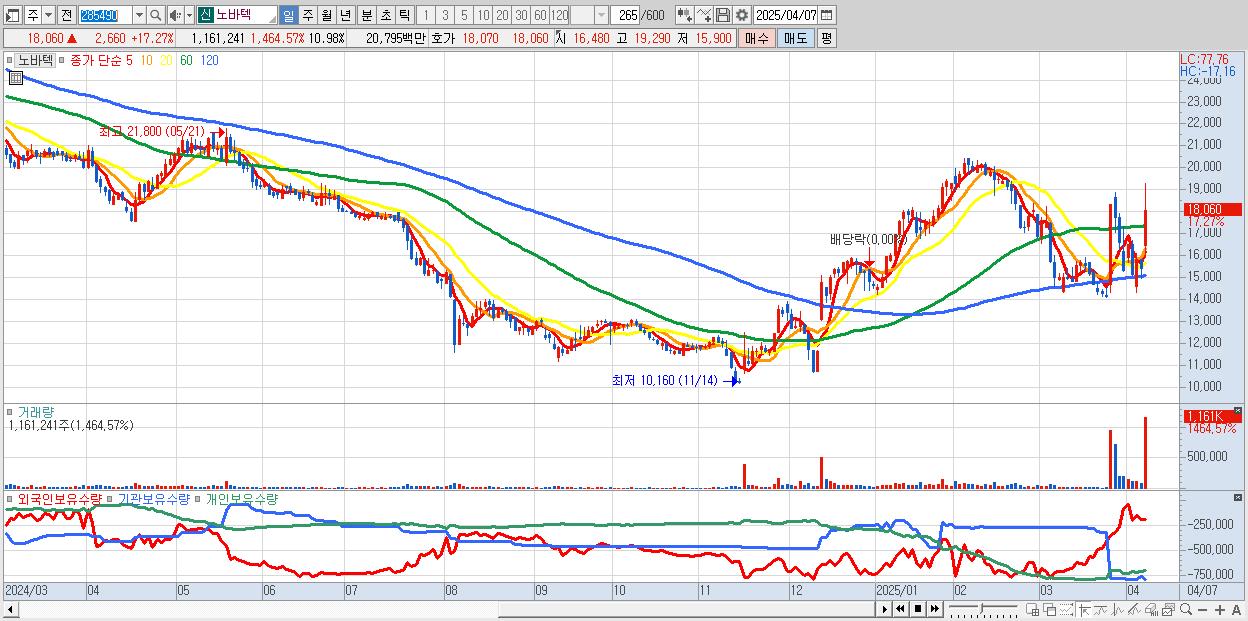Viewport: 1248px width, 621px height.
Task: Select the 일 daily period button
Action: click(x=288, y=16)
